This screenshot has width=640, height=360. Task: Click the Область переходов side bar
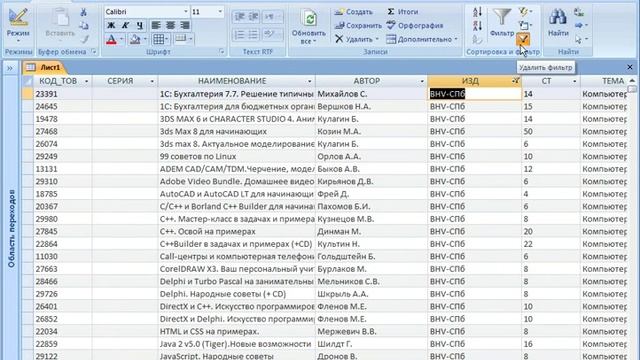click(11, 229)
